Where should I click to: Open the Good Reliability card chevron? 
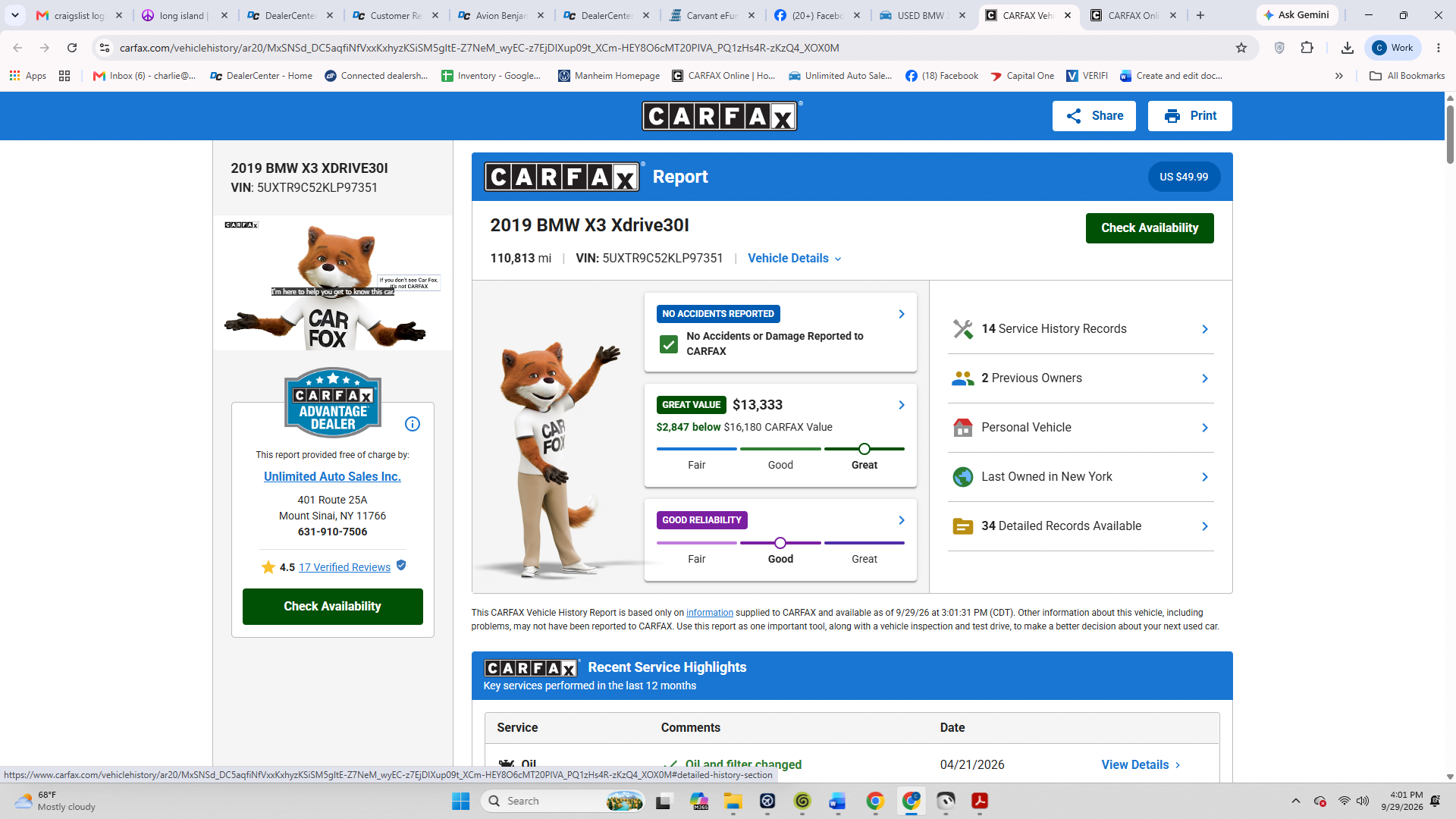click(x=901, y=520)
